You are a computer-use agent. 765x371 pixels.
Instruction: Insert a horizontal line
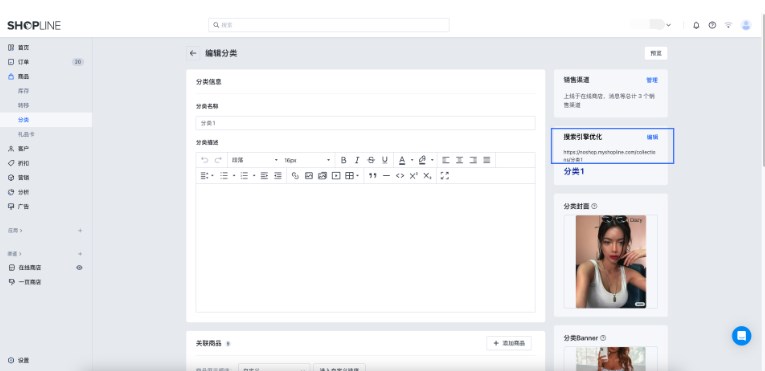tap(386, 176)
